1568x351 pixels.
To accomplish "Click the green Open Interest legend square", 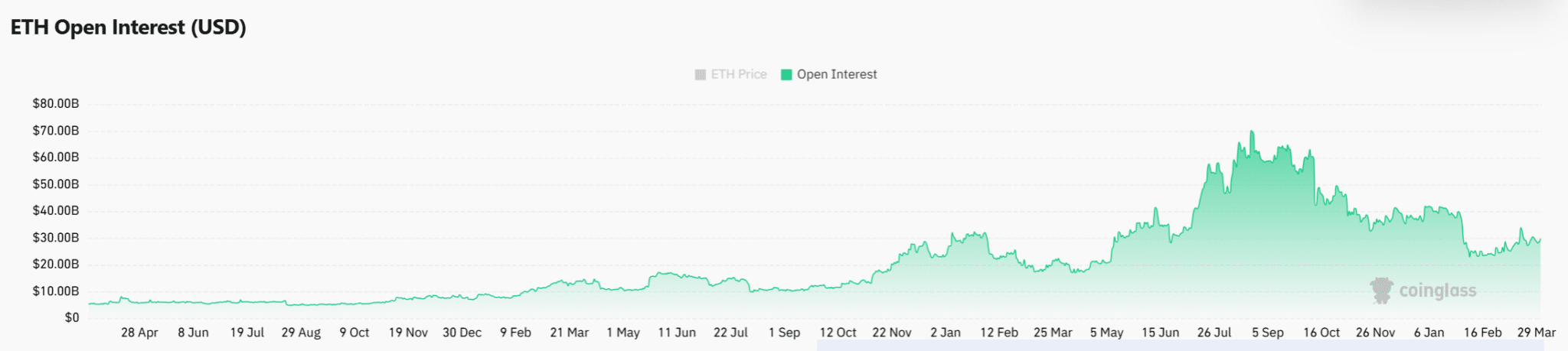I will 786,74.
